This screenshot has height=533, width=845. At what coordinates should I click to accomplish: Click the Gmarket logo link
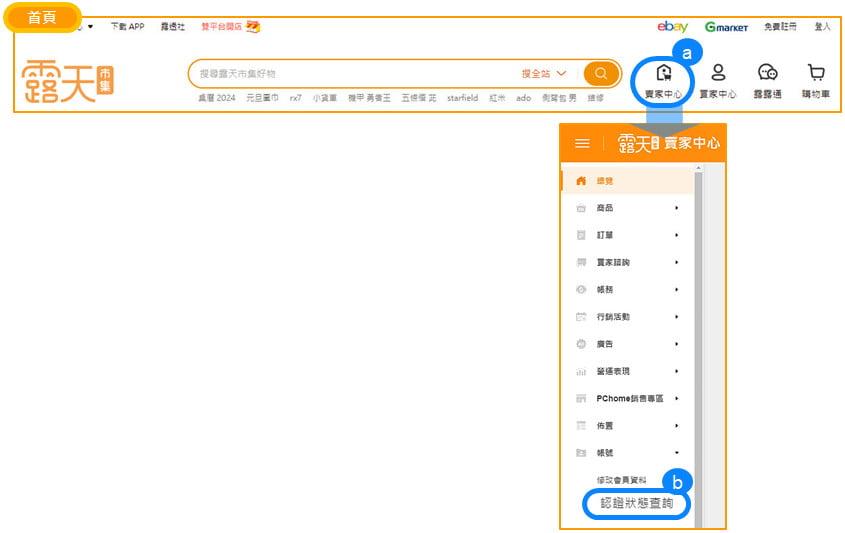[726, 27]
